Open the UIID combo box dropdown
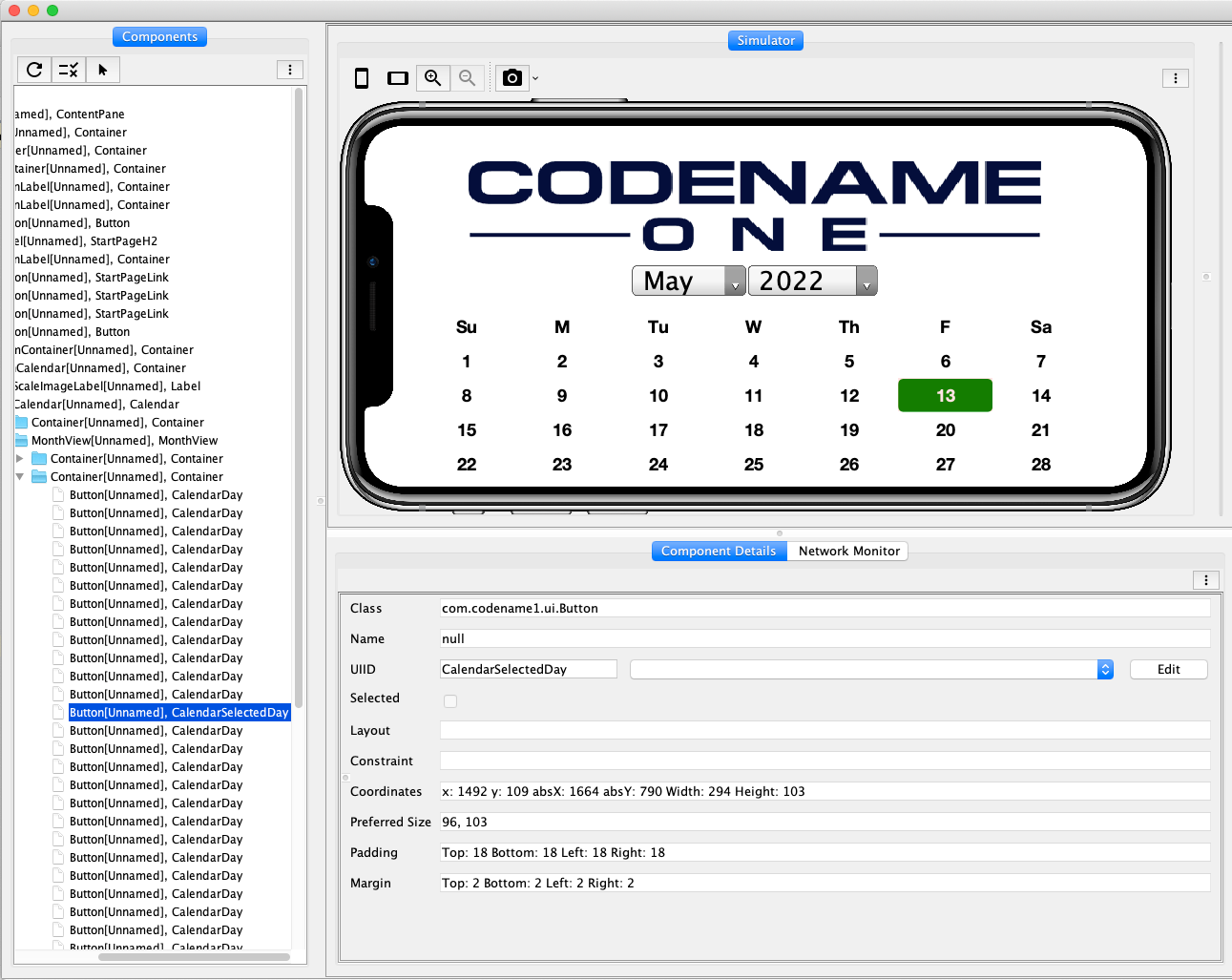The width and height of the screenshot is (1232, 980). click(1105, 670)
